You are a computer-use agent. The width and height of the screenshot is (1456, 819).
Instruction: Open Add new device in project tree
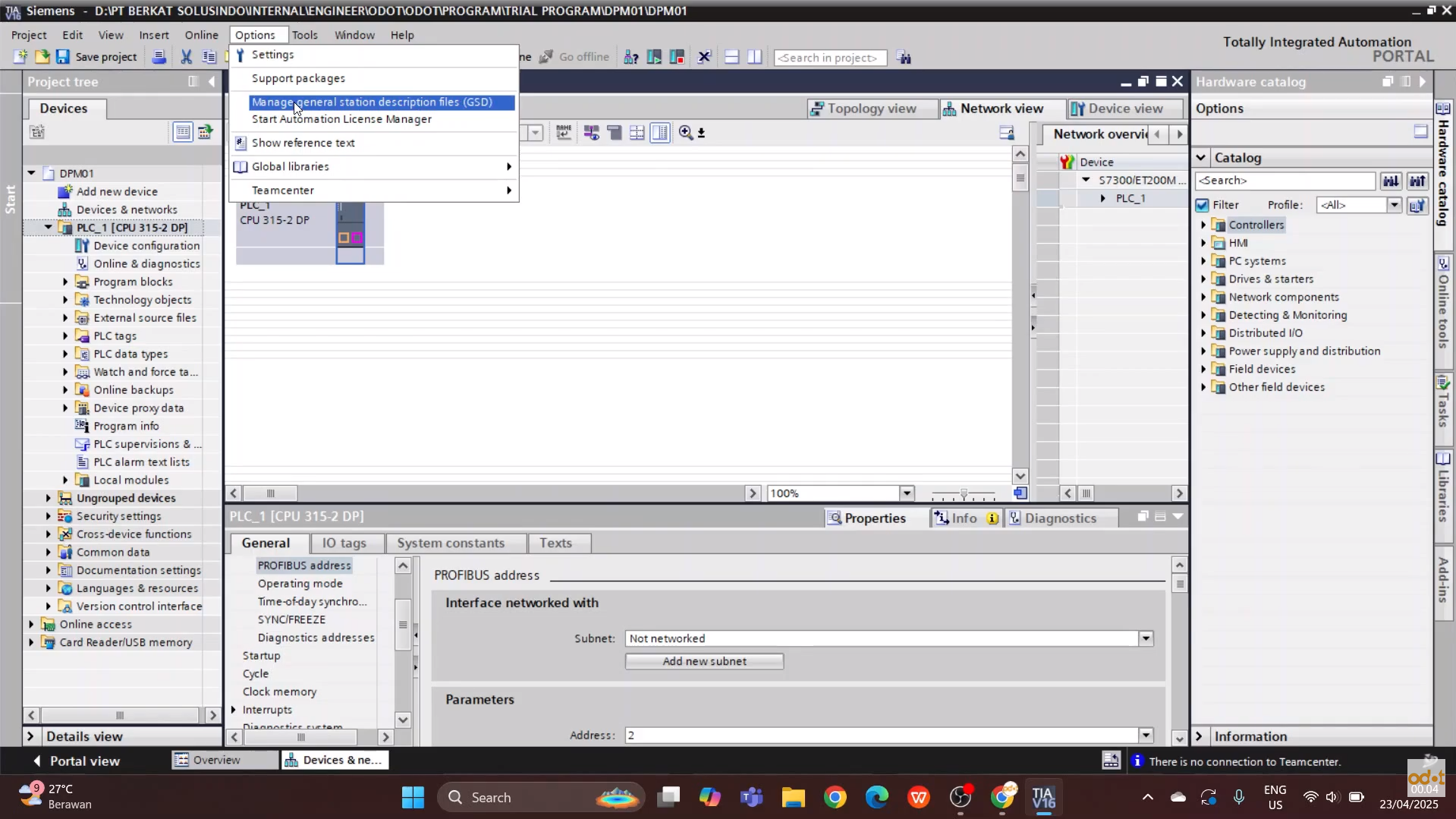117,192
